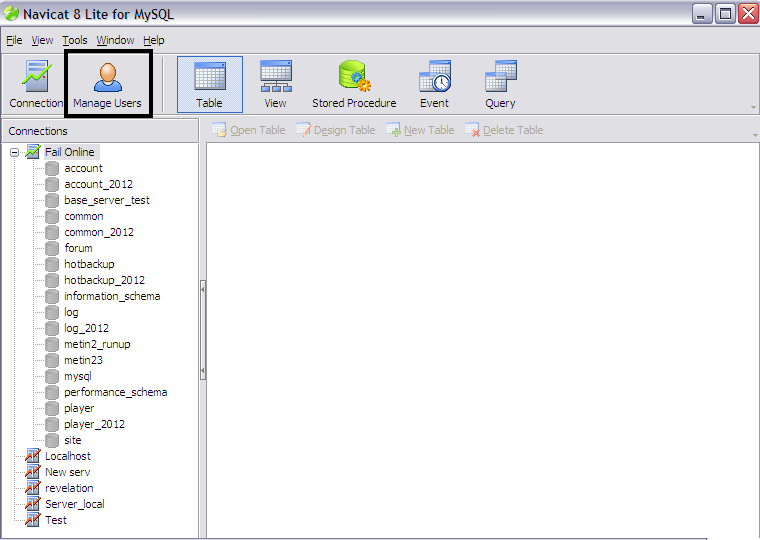
Task: Select the player_2012 database name
Action: [x=95, y=424]
